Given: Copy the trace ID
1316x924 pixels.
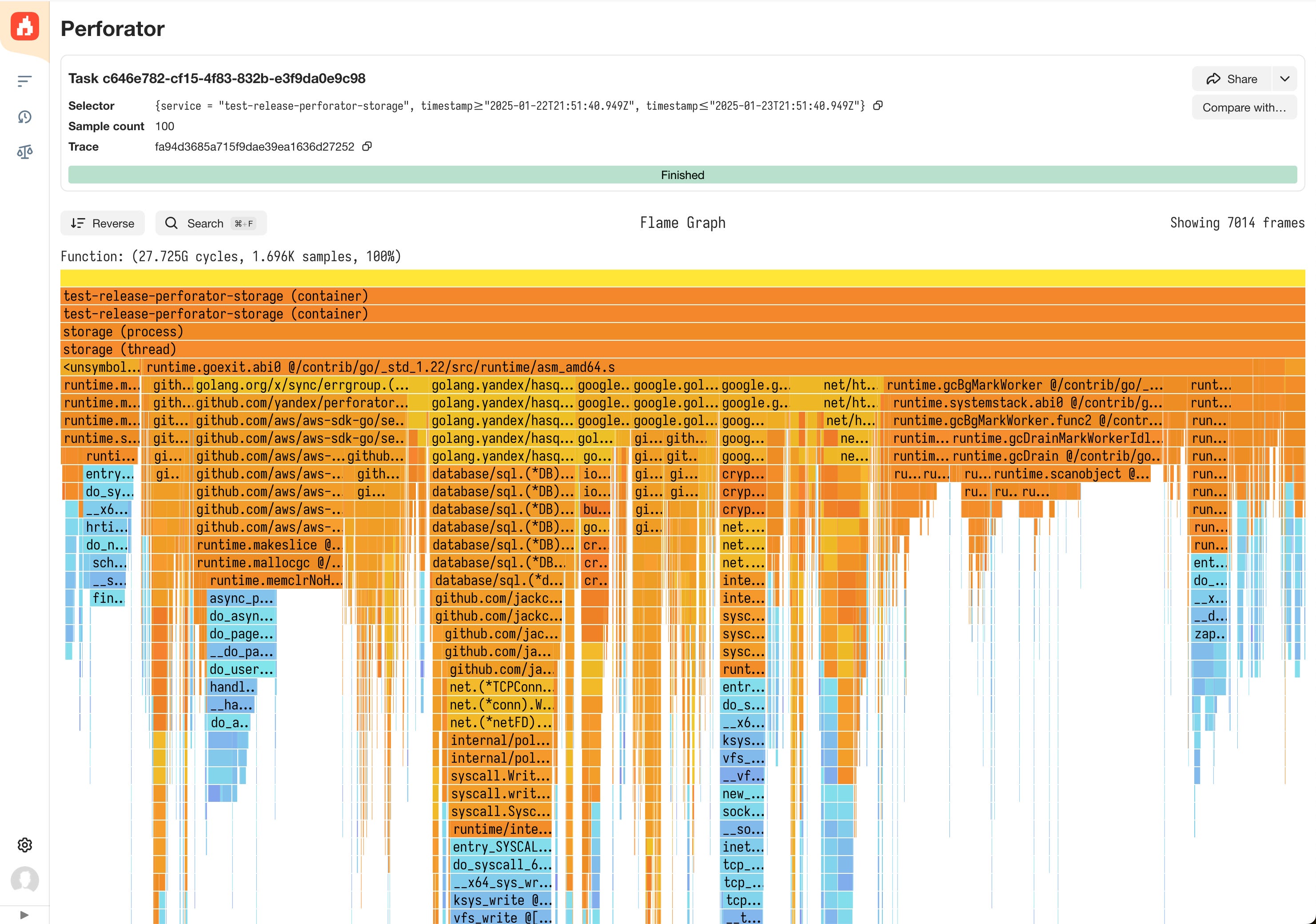Looking at the screenshot, I should click(367, 147).
